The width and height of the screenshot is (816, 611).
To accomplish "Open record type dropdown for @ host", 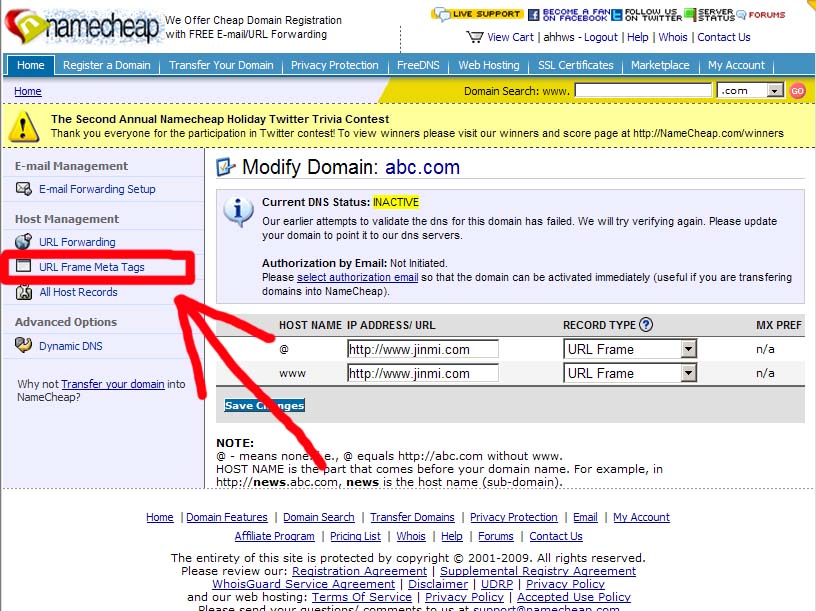I will 688,349.
